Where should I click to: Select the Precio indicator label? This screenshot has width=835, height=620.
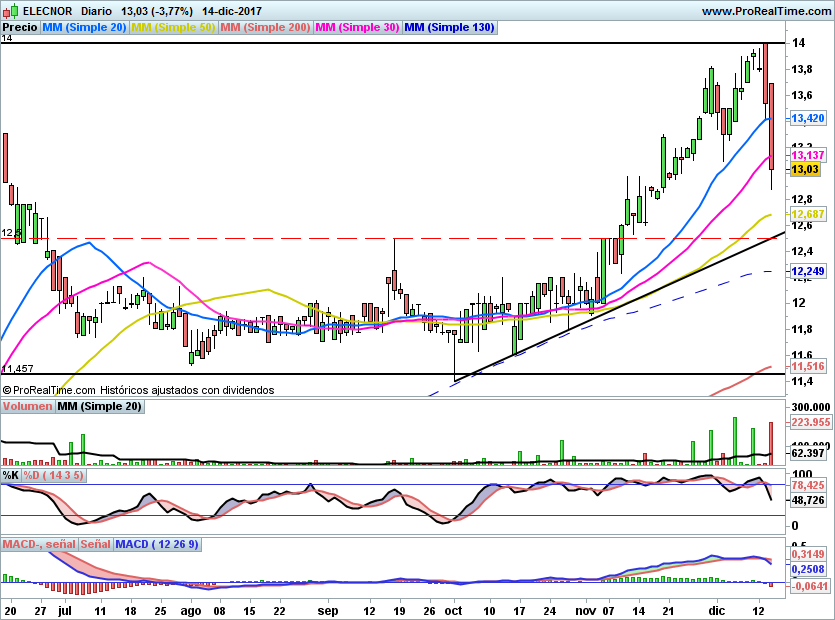click(x=20, y=27)
